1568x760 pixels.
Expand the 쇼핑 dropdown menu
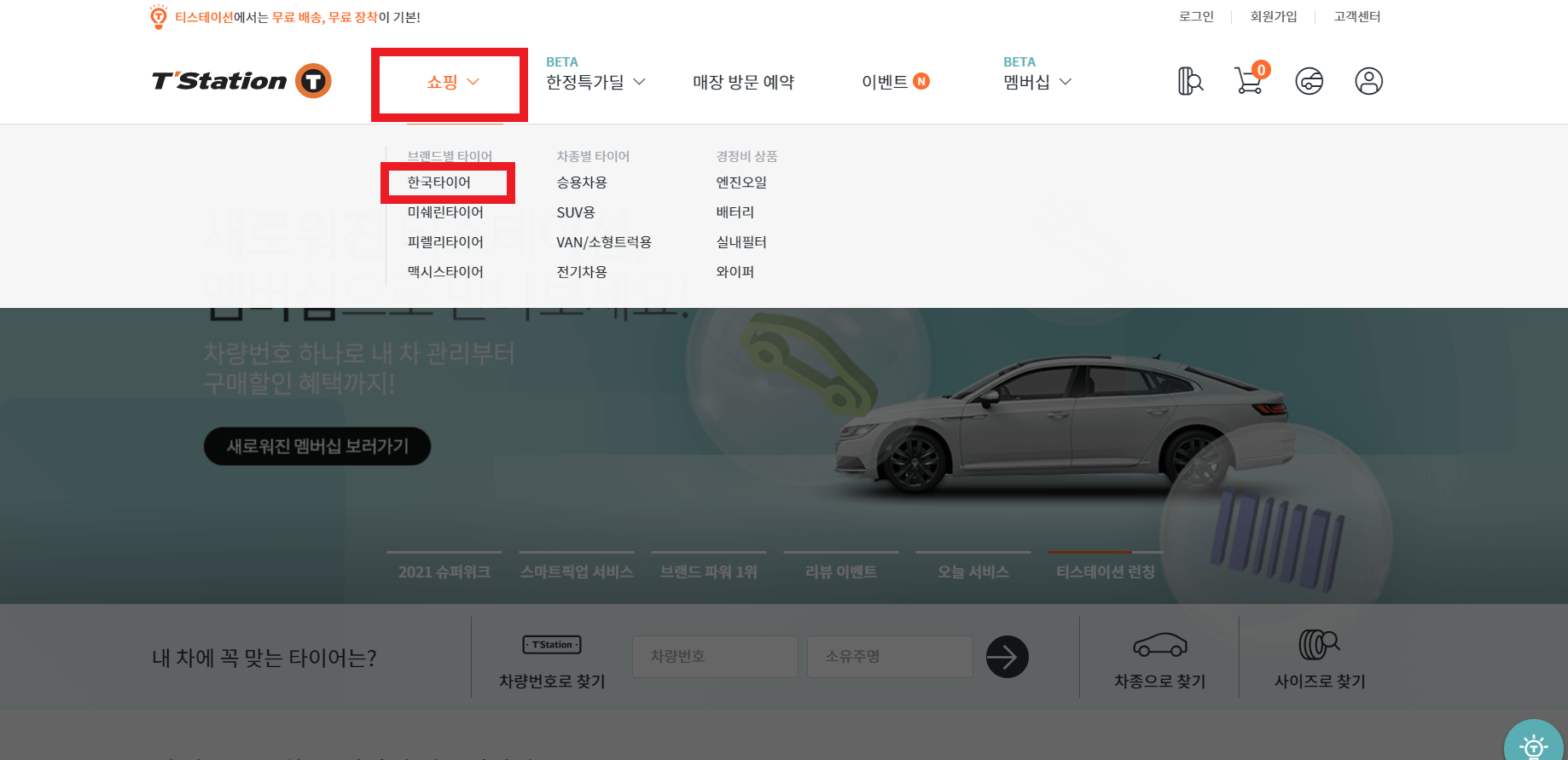point(453,82)
